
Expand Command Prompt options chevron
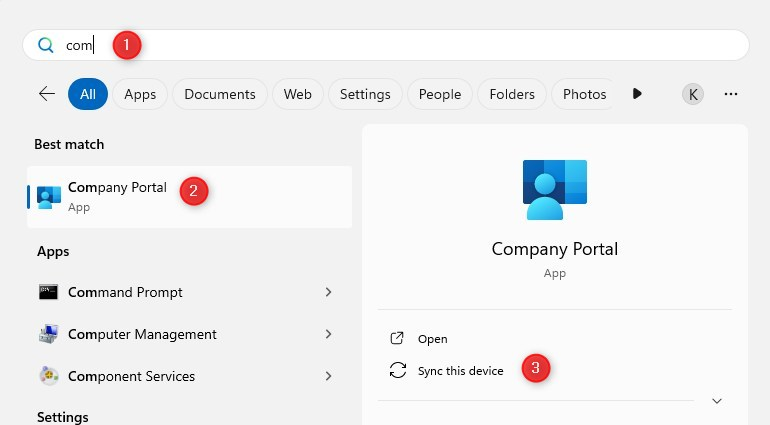[x=329, y=292]
